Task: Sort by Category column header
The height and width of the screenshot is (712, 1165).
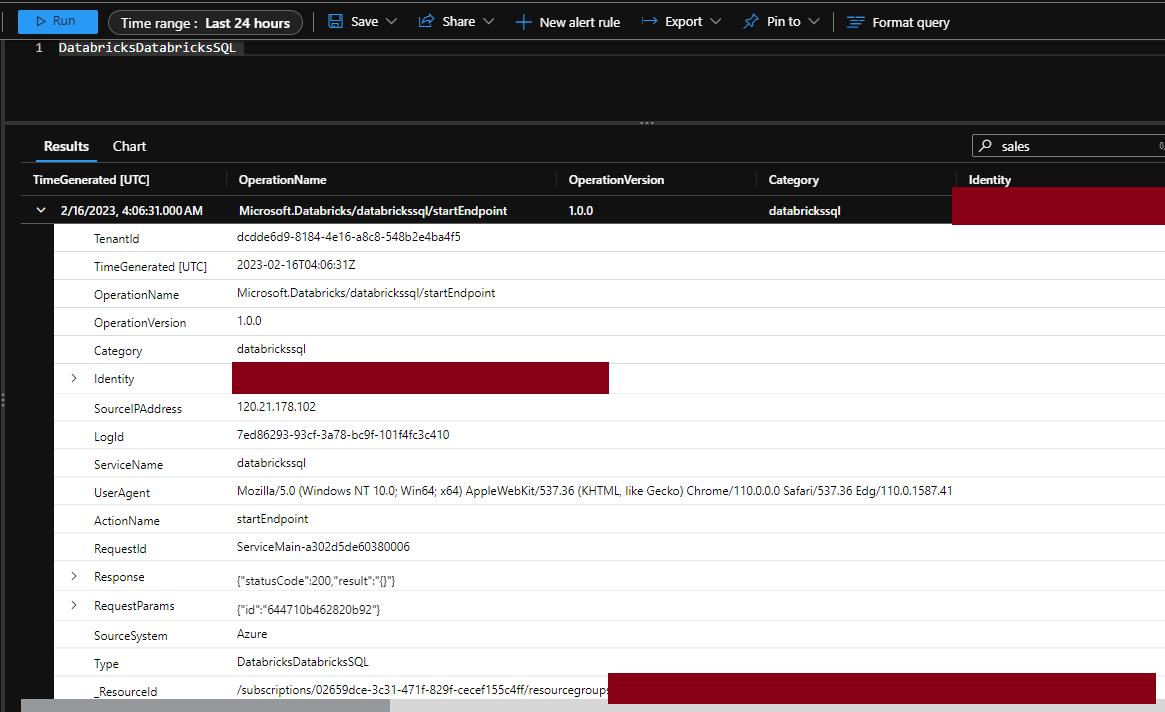Action: 794,180
